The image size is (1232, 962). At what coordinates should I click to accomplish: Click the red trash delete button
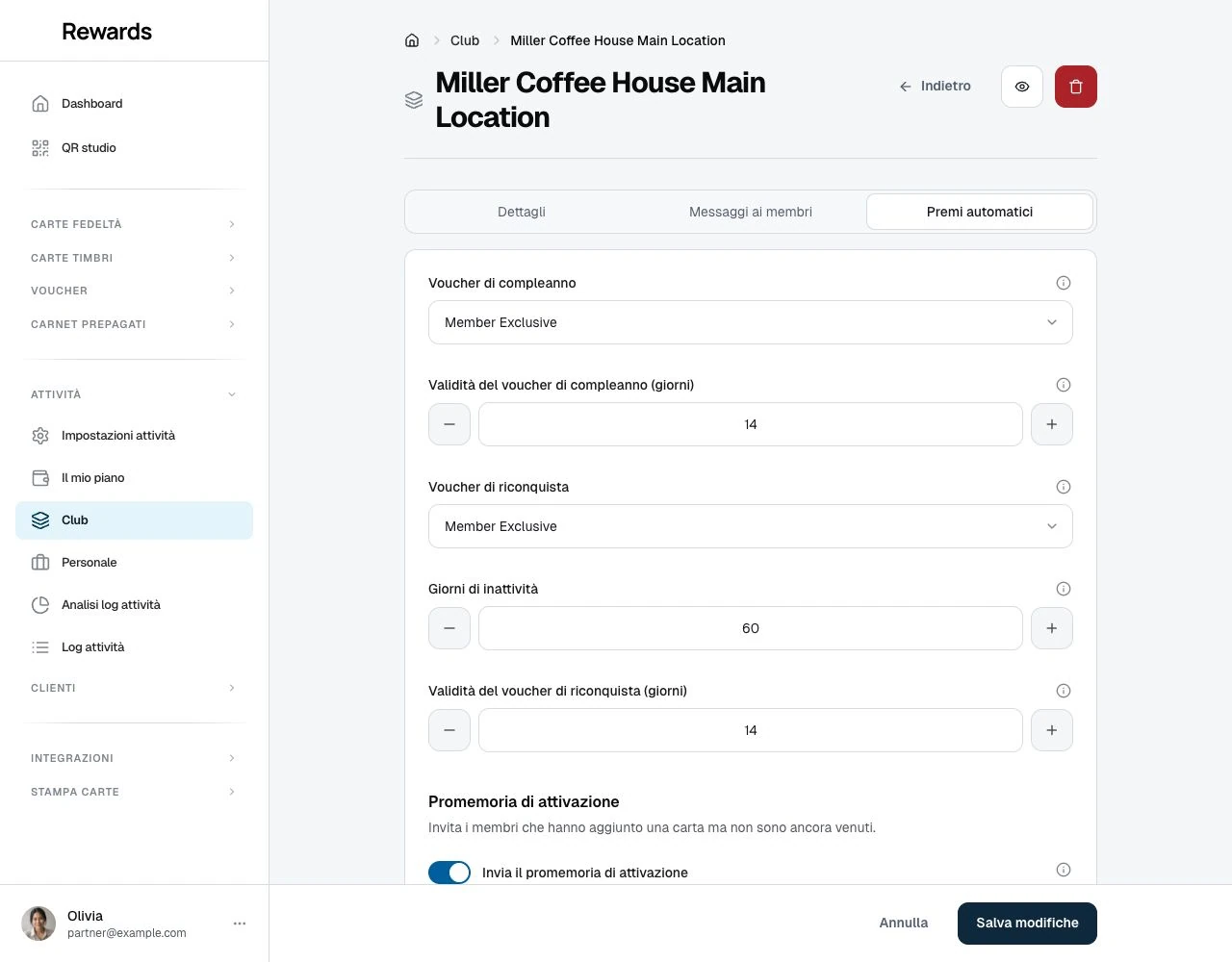[x=1076, y=87]
